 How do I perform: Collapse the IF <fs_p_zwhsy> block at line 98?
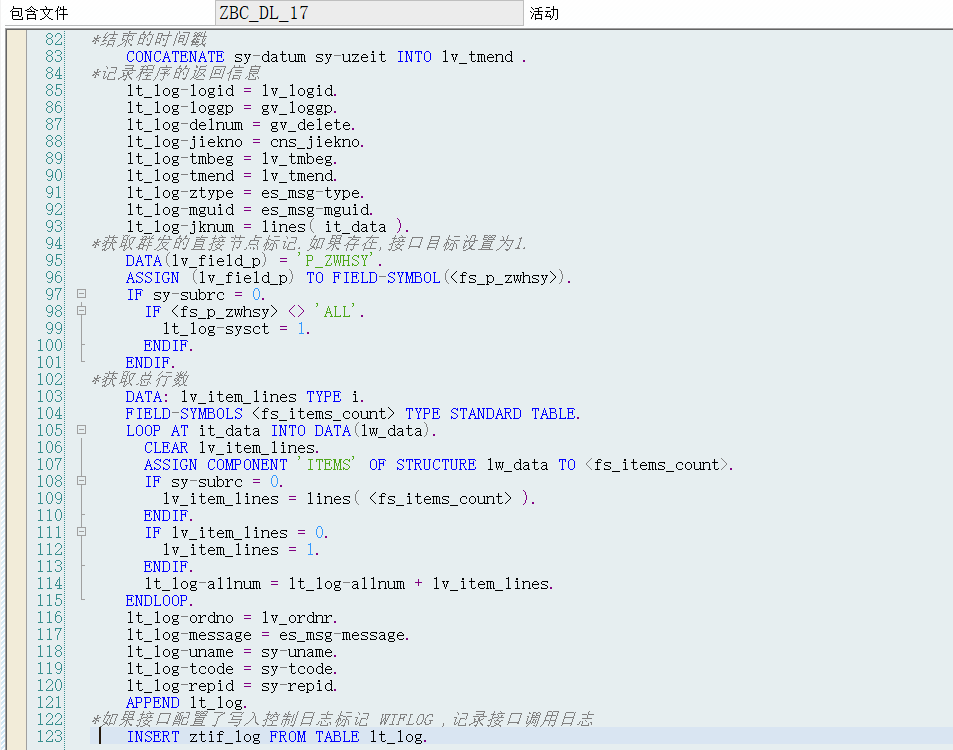coord(81,311)
